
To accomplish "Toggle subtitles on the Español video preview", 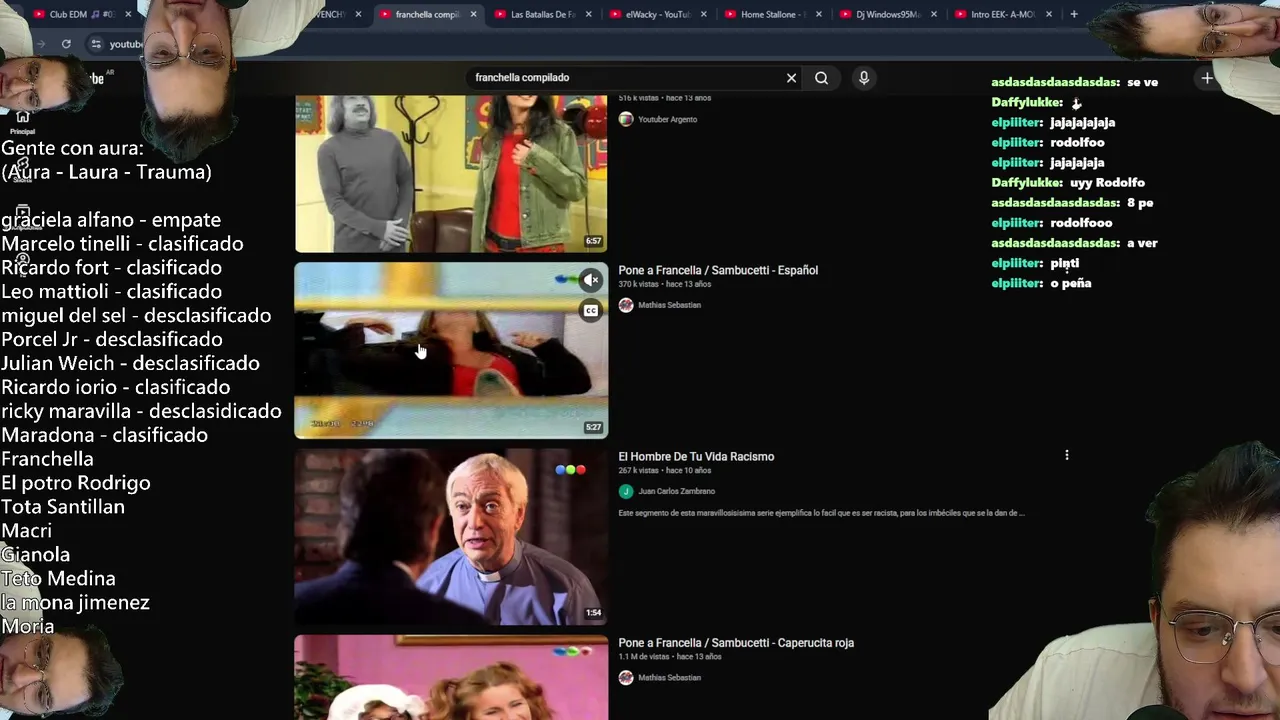I will [591, 311].
